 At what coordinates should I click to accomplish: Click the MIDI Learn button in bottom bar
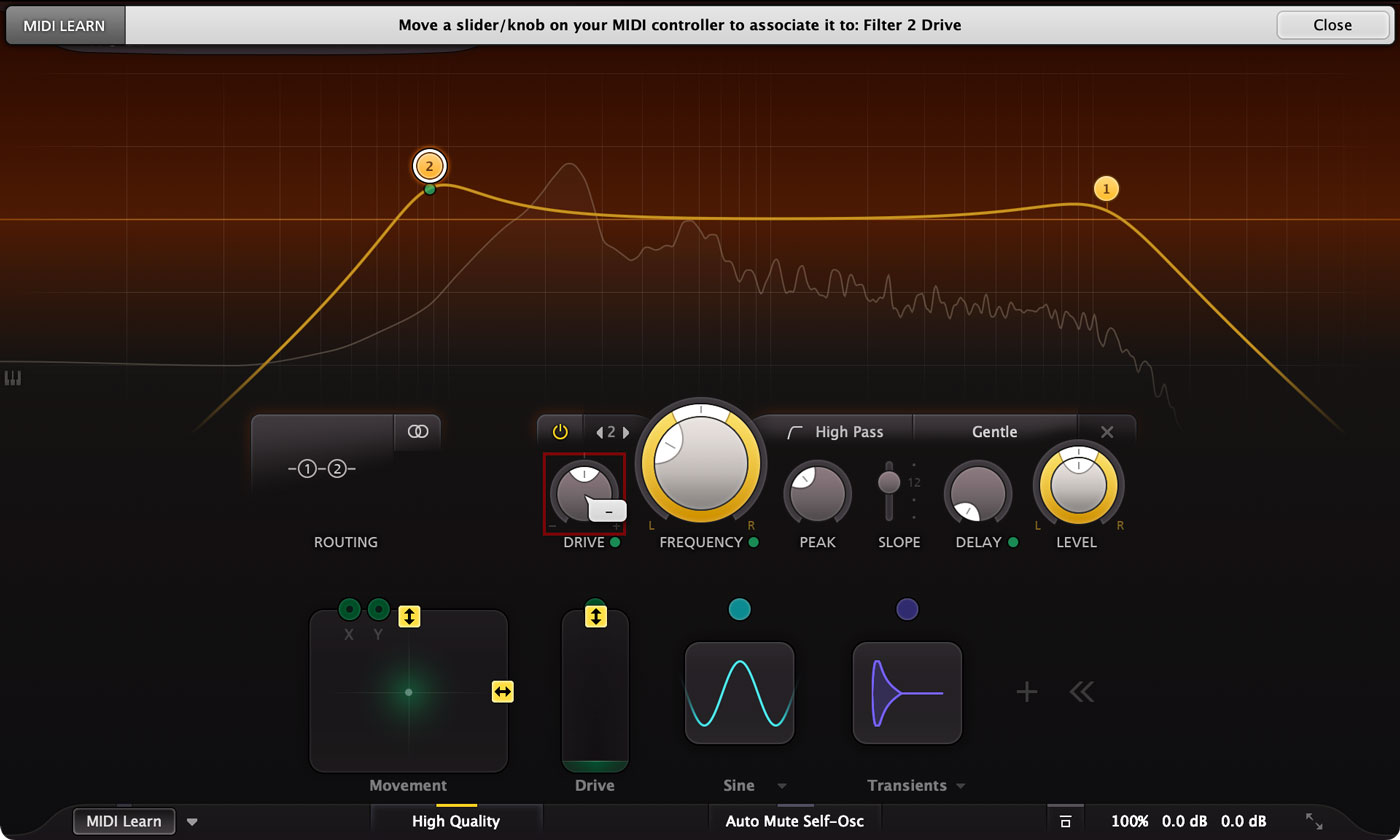pyautogui.click(x=124, y=821)
